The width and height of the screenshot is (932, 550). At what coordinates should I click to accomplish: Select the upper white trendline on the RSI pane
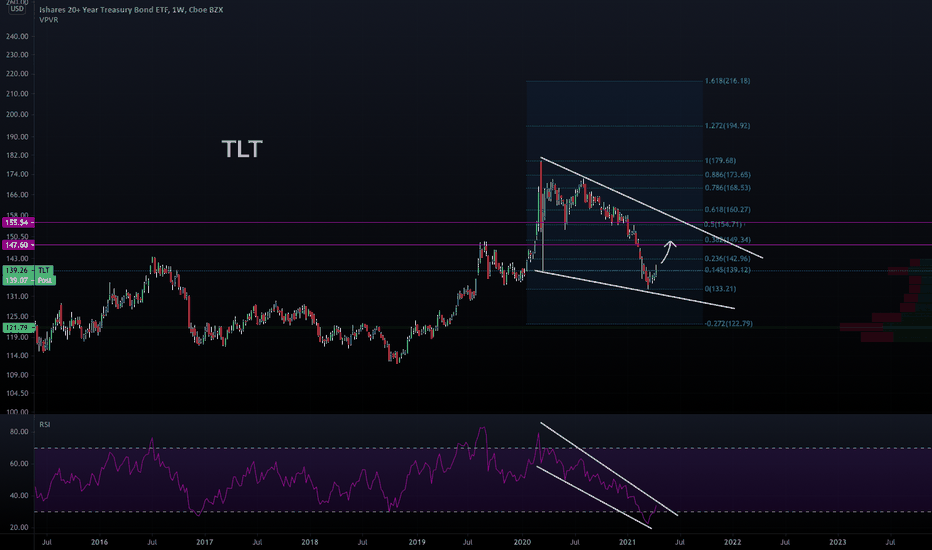click(609, 469)
